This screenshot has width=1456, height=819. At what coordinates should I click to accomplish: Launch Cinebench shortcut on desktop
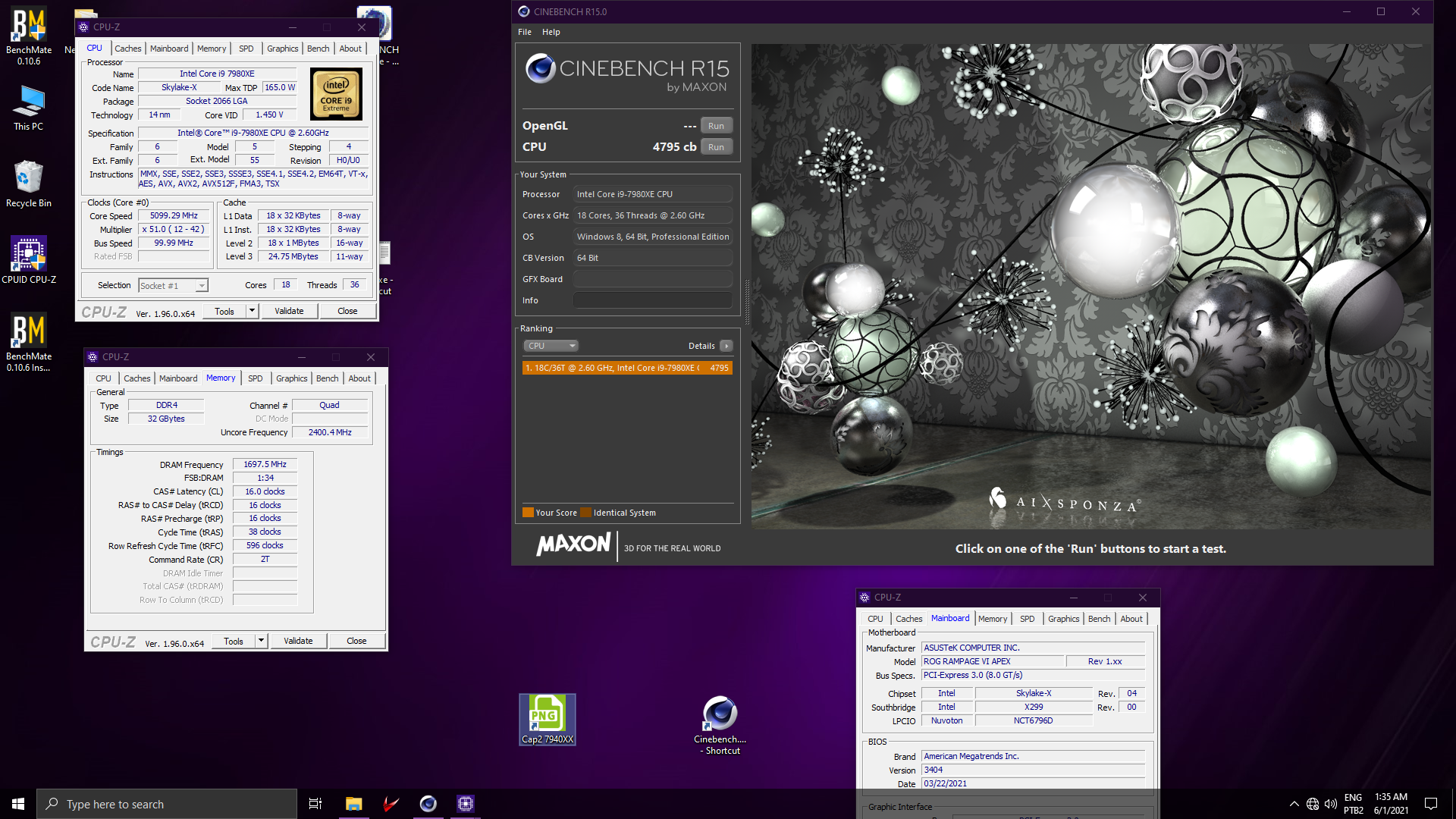coord(720,725)
